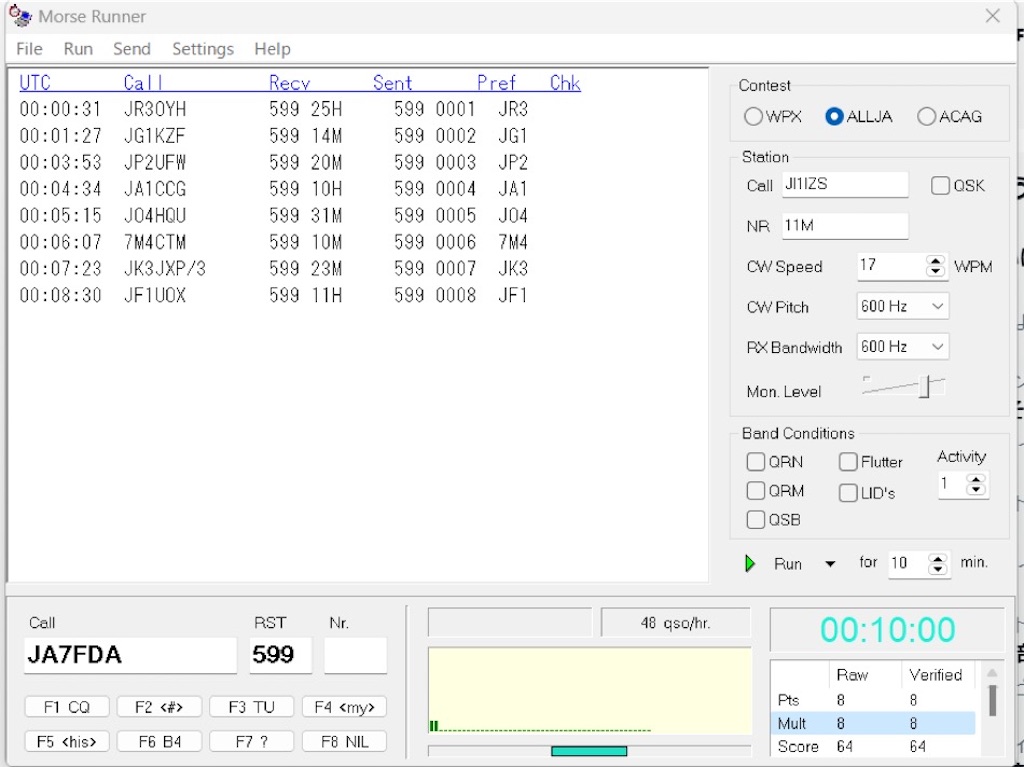Image resolution: width=1024 pixels, height=767 pixels.
Task: Click the teal RIT indicator bar under waterfall
Action: 589,751
